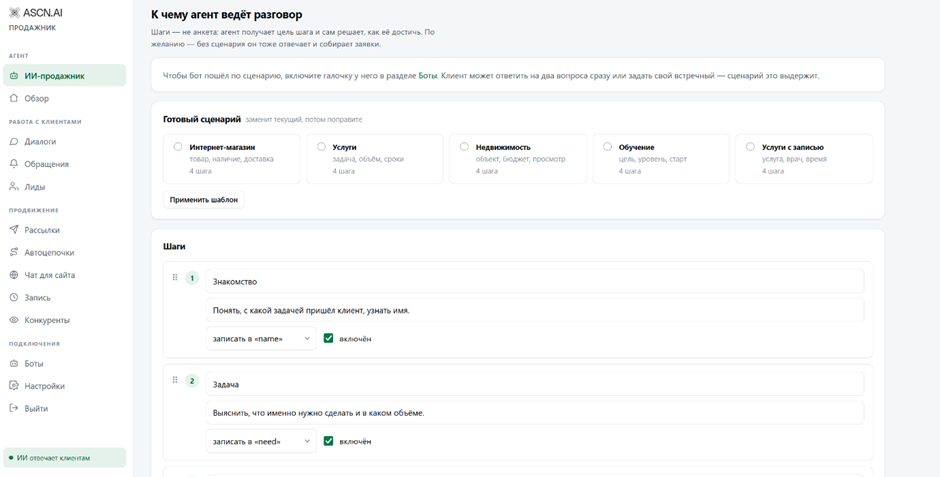Click step number 1 badge
Image resolution: width=940 pixels, height=477 pixels.
[192, 278]
